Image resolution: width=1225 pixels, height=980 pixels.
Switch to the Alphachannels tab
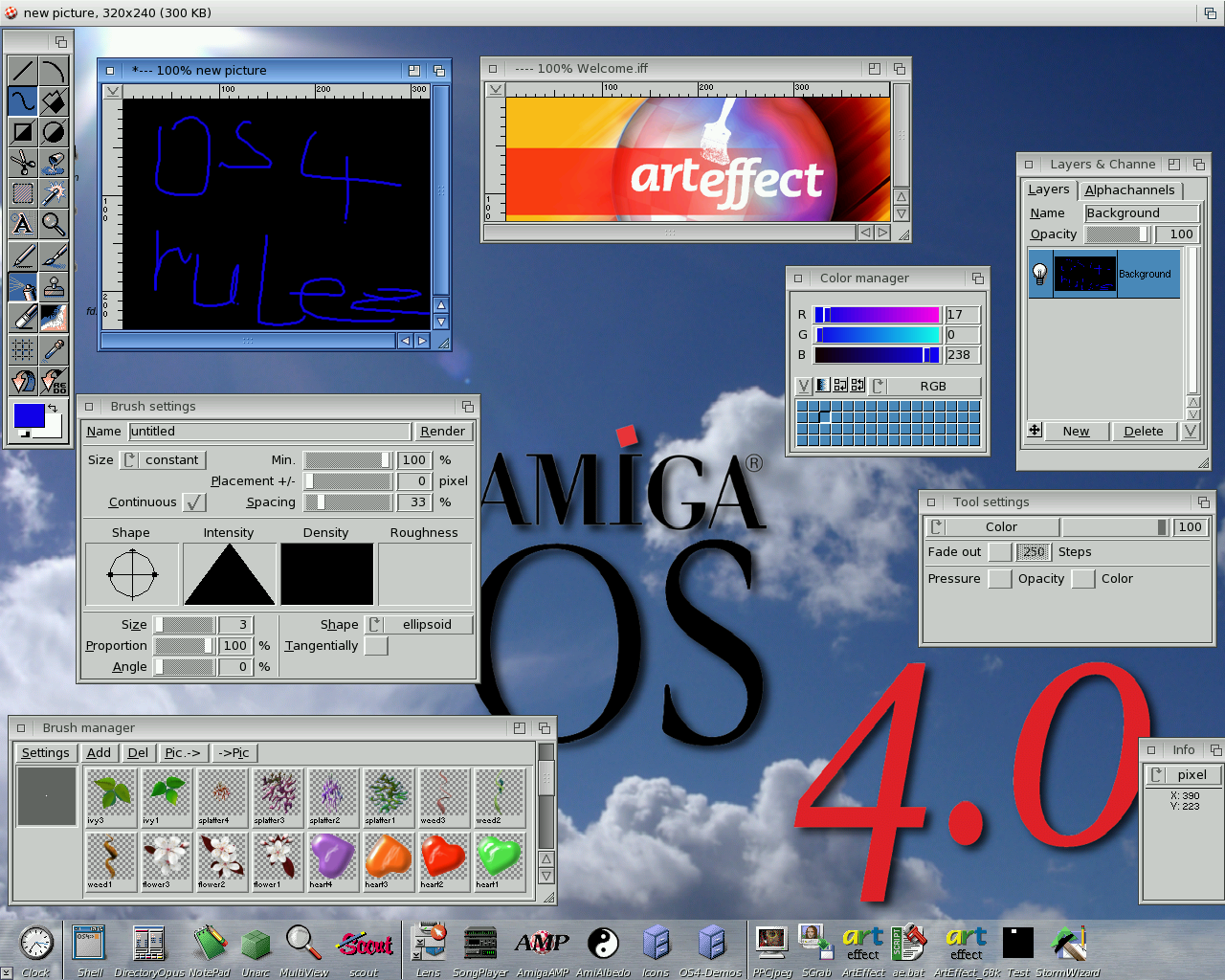click(1129, 190)
